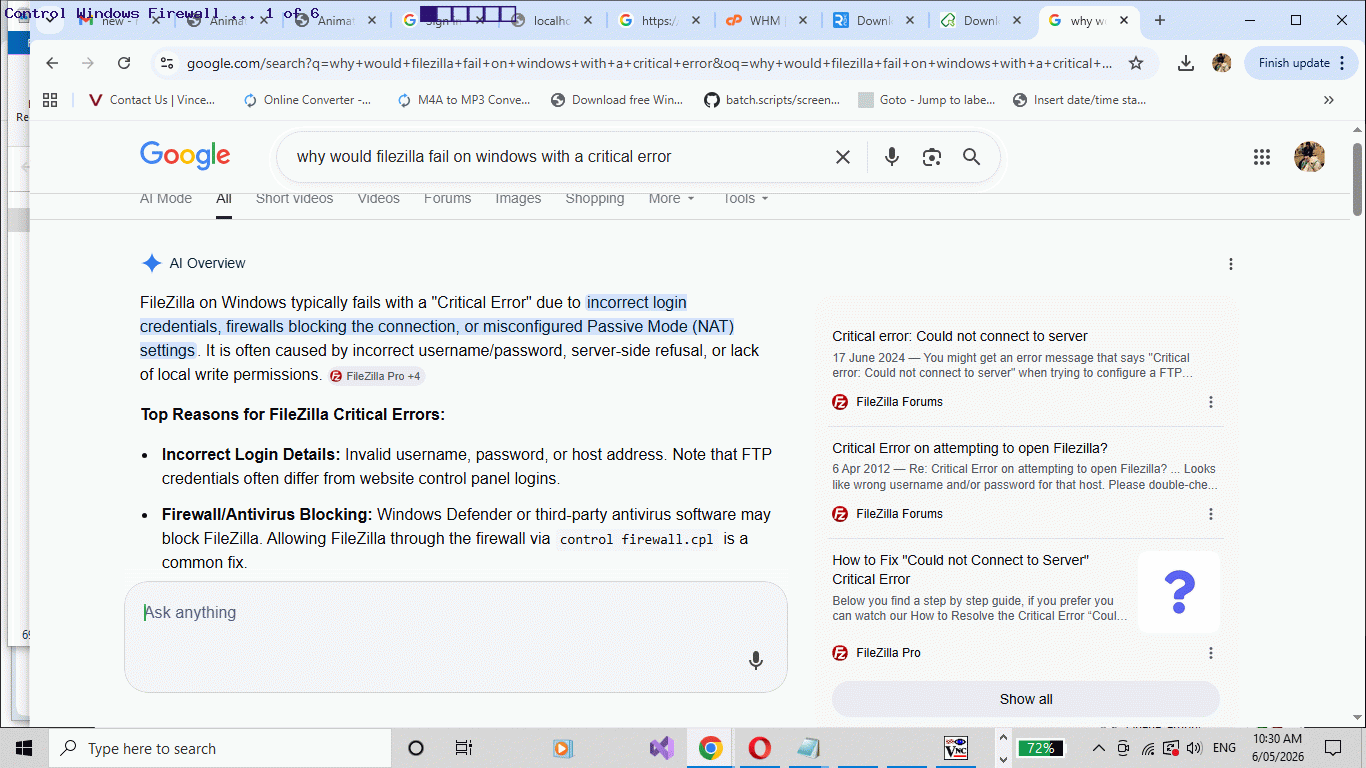The width and height of the screenshot is (1366, 768).
Task: Open the 'batch.scripts/screen...' GitHub bookmark
Action: [x=772, y=100]
